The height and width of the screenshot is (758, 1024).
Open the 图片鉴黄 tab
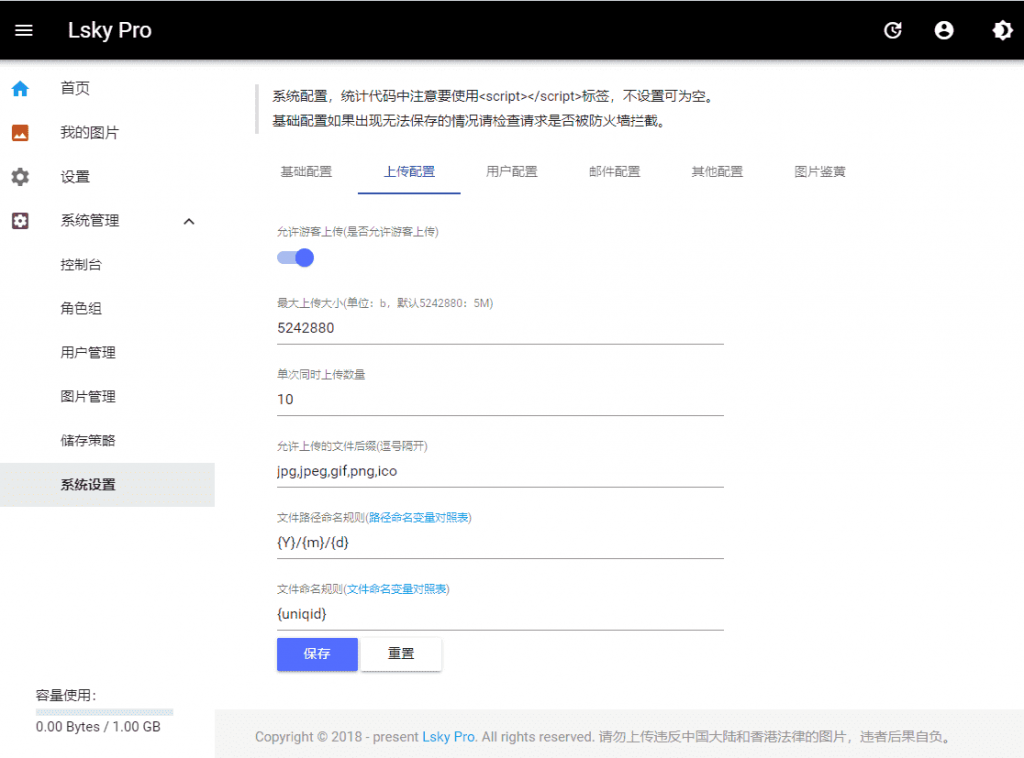tap(819, 171)
